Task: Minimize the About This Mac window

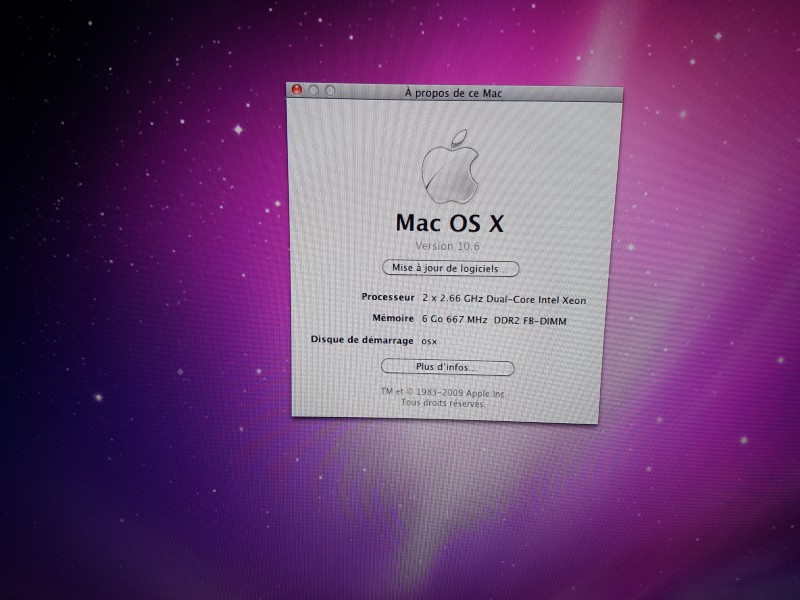Action: (x=313, y=90)
